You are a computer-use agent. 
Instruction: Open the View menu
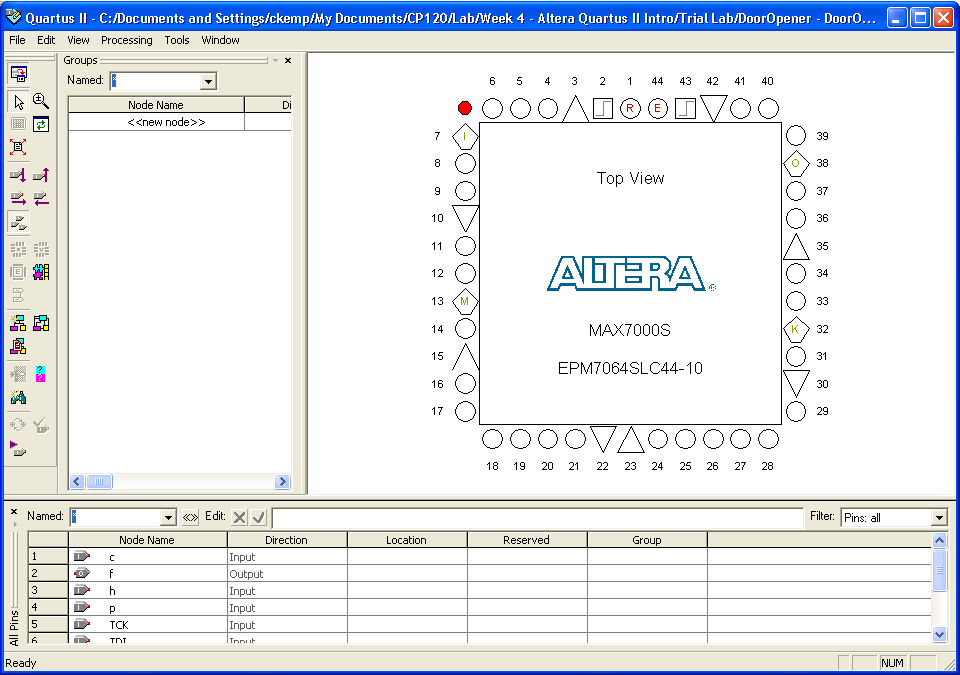[78, 40]
